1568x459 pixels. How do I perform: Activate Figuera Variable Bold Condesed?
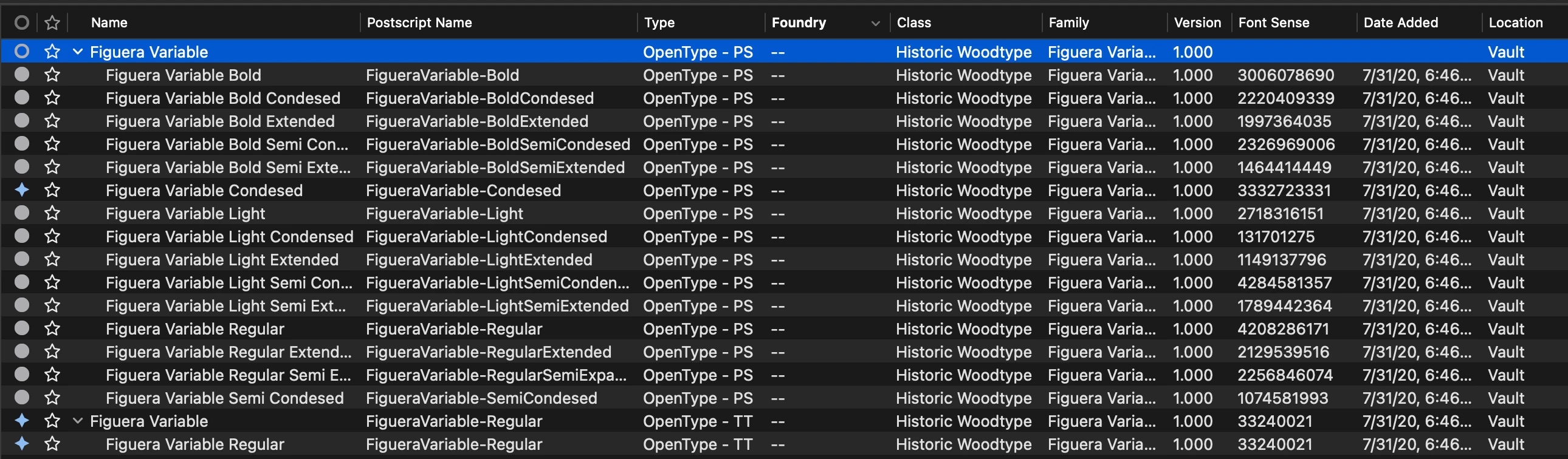22,97
